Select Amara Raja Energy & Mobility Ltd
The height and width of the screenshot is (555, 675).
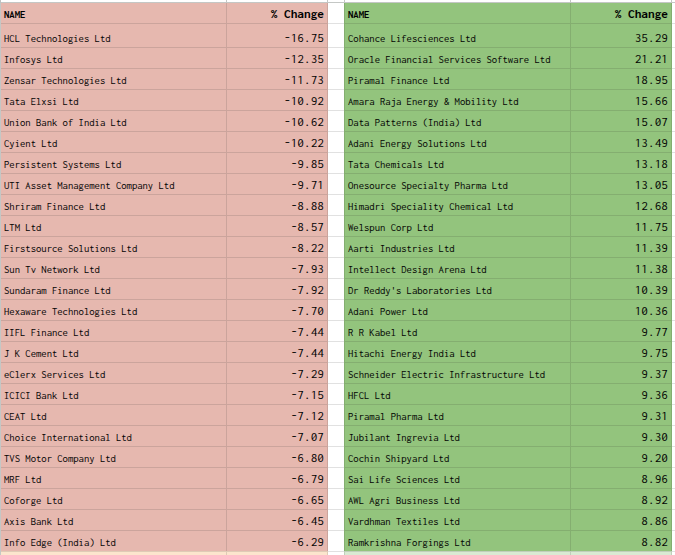(458, 102)
